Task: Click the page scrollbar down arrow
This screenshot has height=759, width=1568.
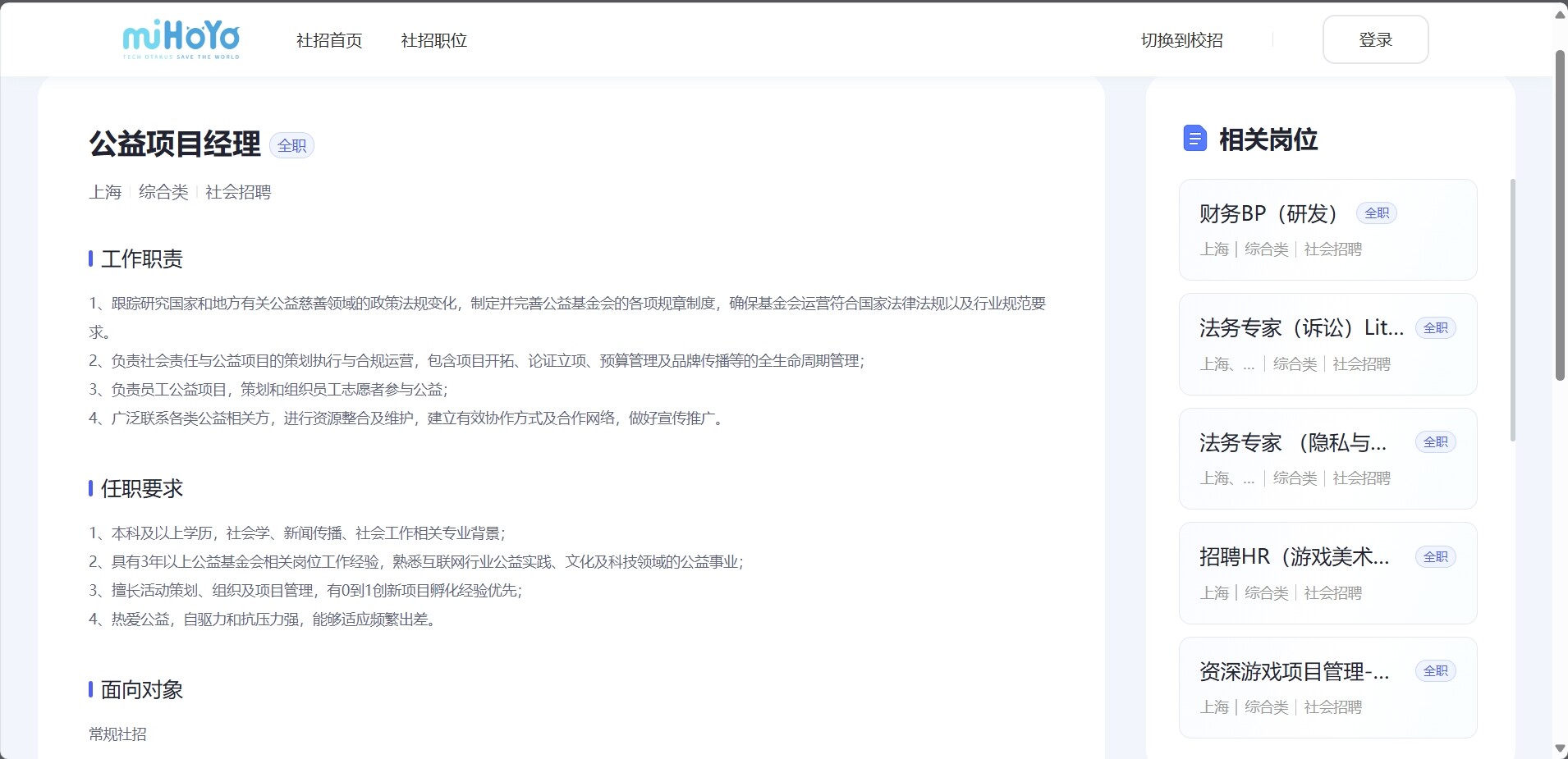Action: (x=1560, y=748)
